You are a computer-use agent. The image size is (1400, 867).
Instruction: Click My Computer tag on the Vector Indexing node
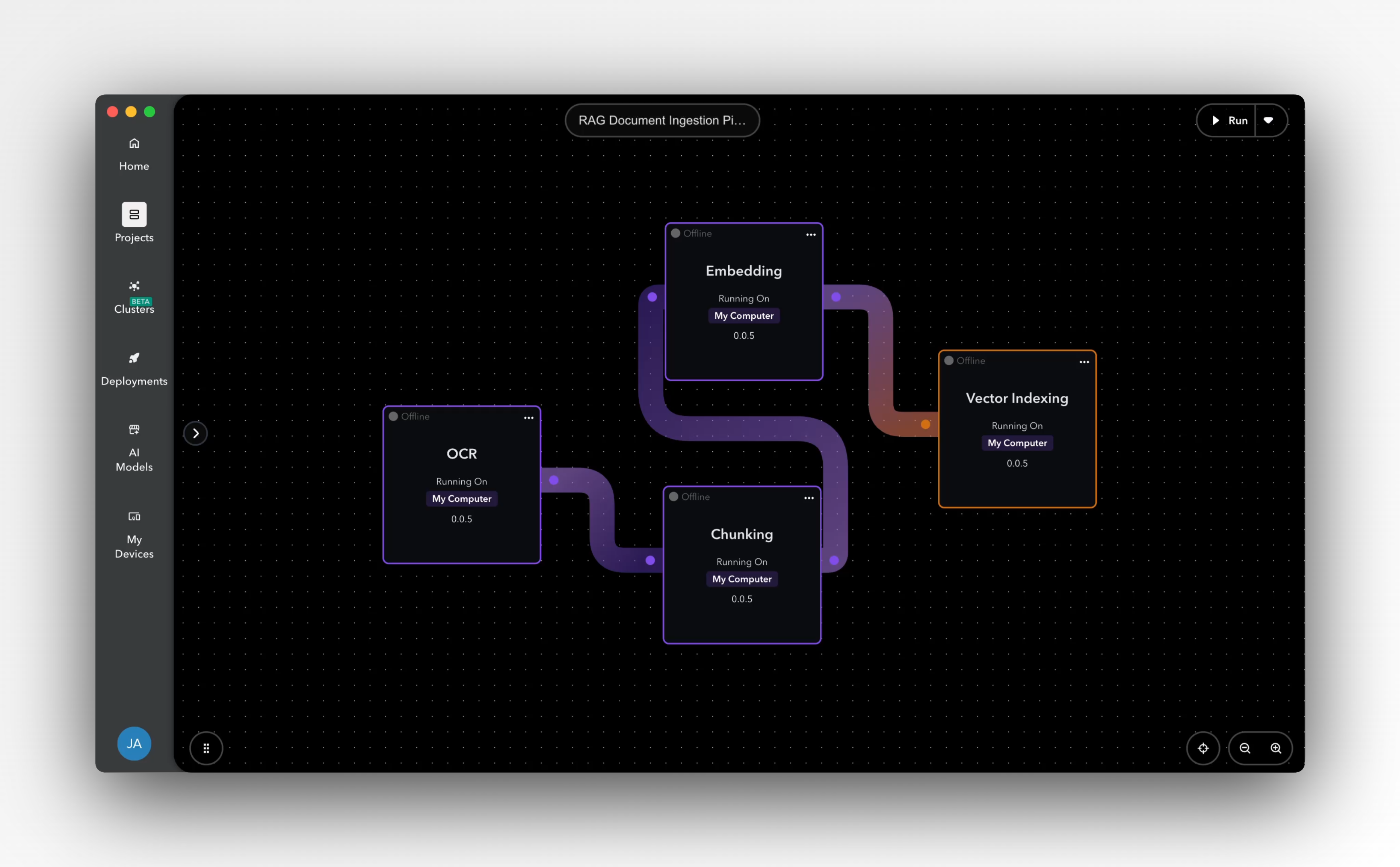point(1017,443)
